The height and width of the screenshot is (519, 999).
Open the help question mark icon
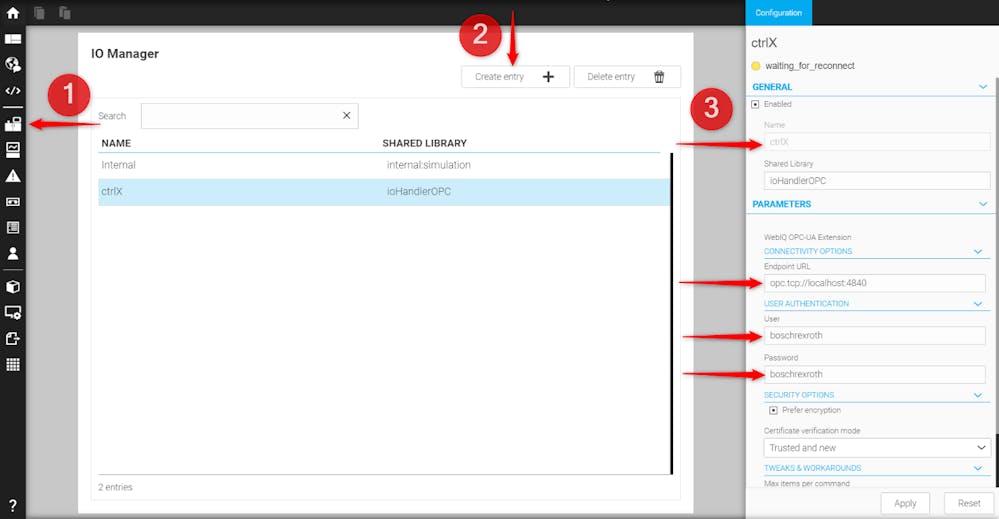click(x=13, y=506)
